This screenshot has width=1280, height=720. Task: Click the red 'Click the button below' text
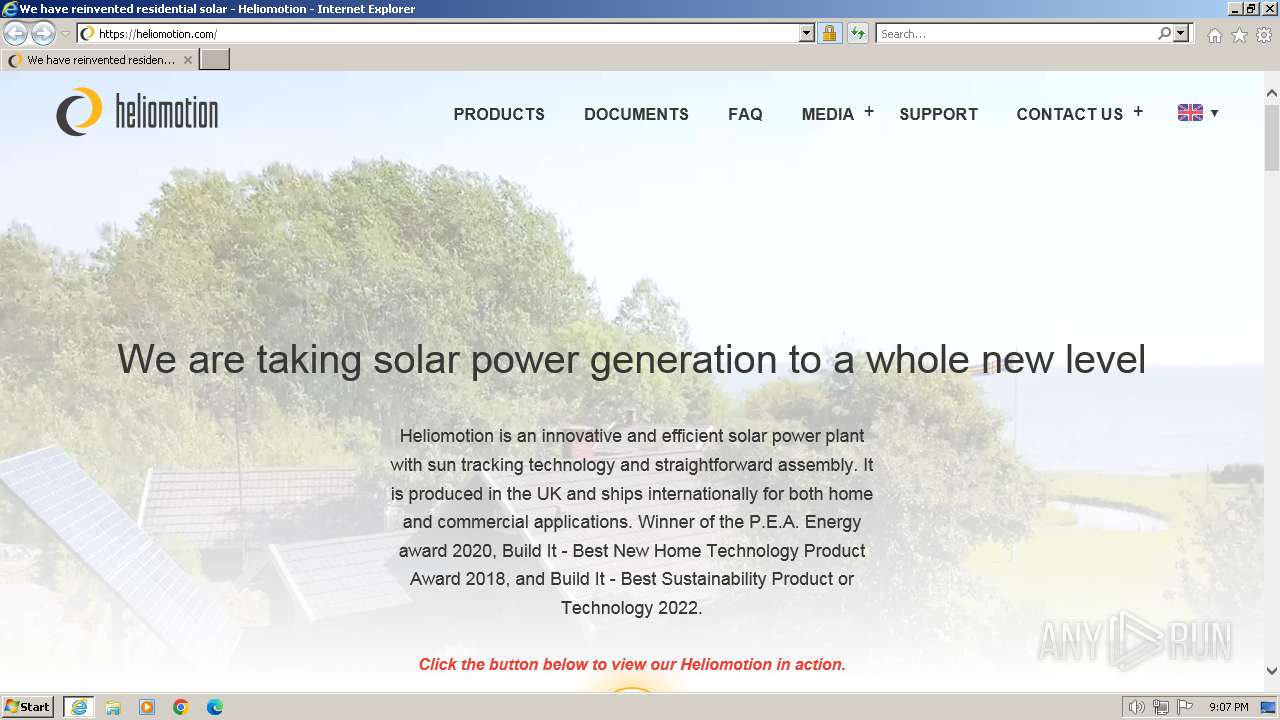(632, 664)
